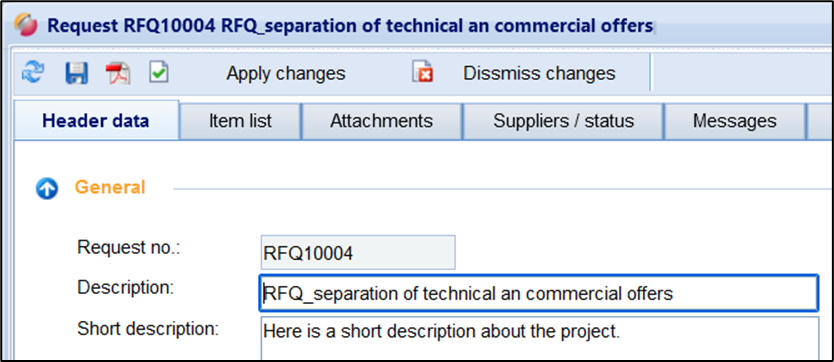Viewport: 834px width, 362px height.
Task: Click the window title bar text
Action: coord(351,26)
